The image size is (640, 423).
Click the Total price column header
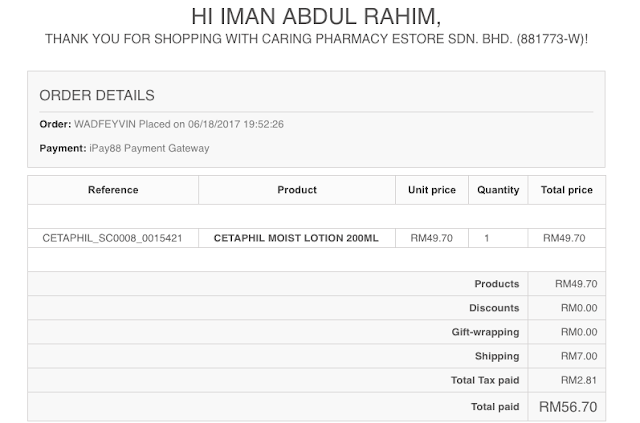click(x=567, y=190)
